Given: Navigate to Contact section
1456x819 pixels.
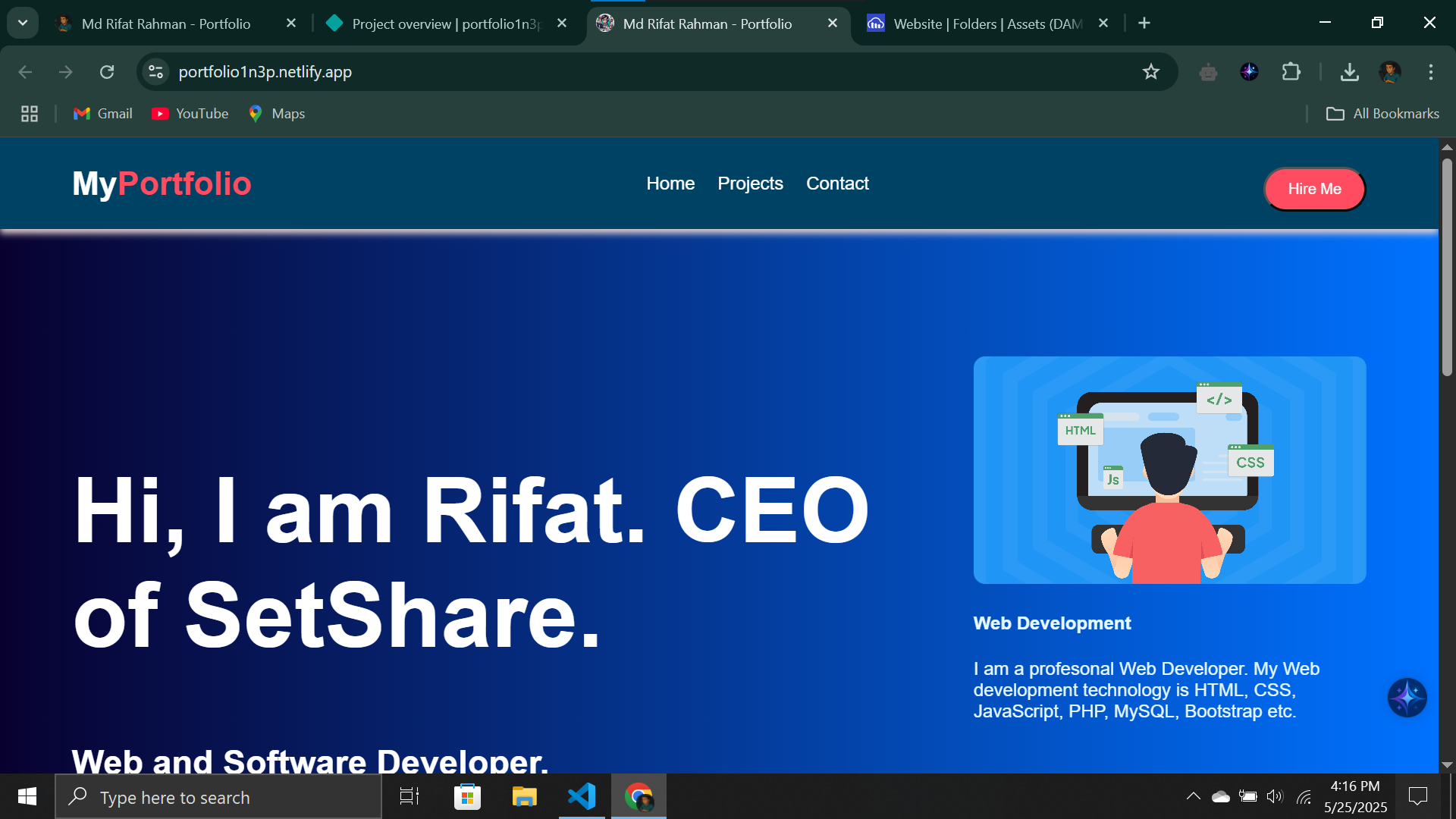Looking at the screenshot, I should [x=837, y=184].
